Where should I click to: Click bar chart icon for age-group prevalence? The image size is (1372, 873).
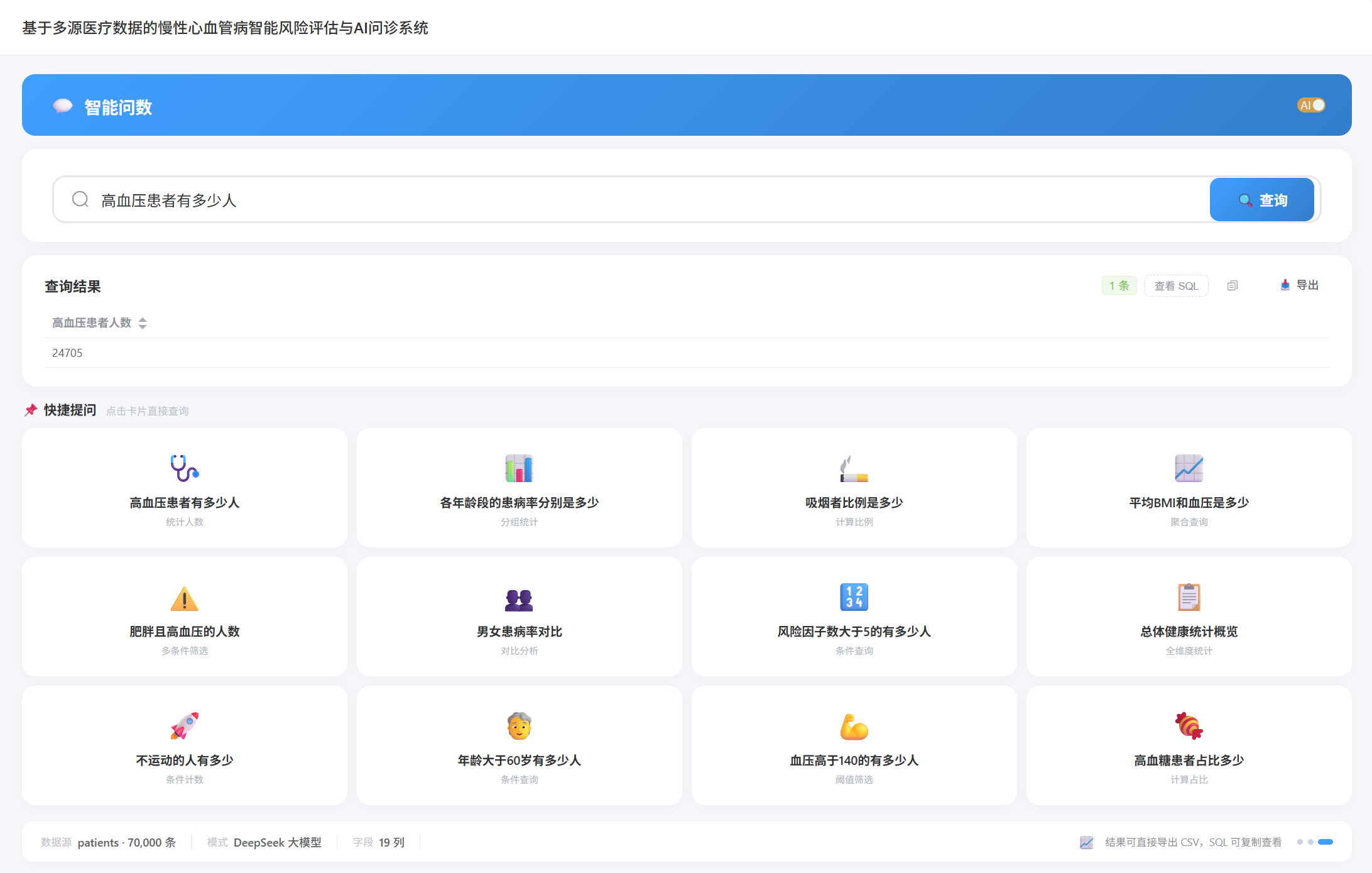(519, 468)
